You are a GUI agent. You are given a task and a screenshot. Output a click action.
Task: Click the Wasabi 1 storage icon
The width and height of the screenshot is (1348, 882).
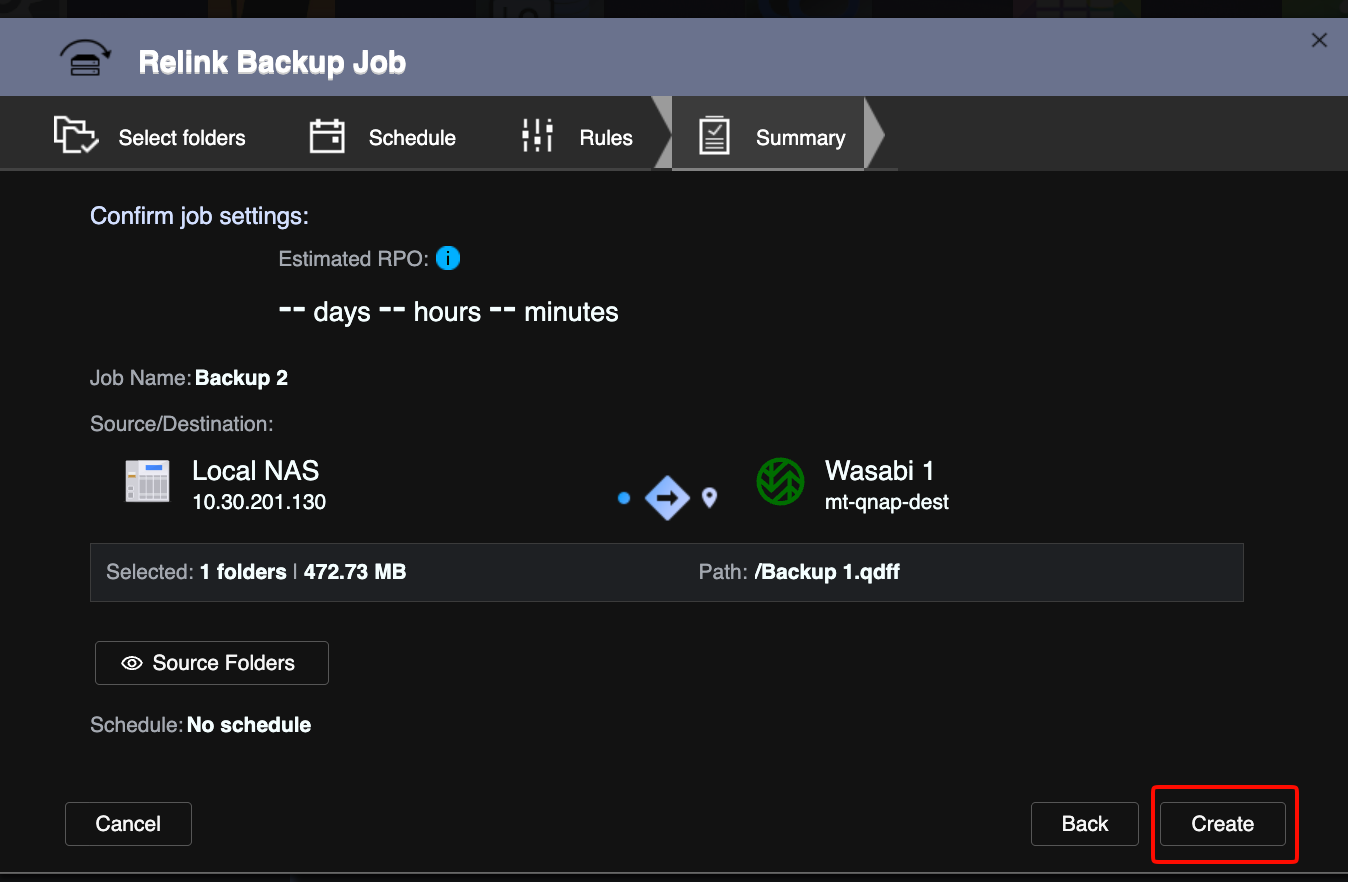(780, 482)
